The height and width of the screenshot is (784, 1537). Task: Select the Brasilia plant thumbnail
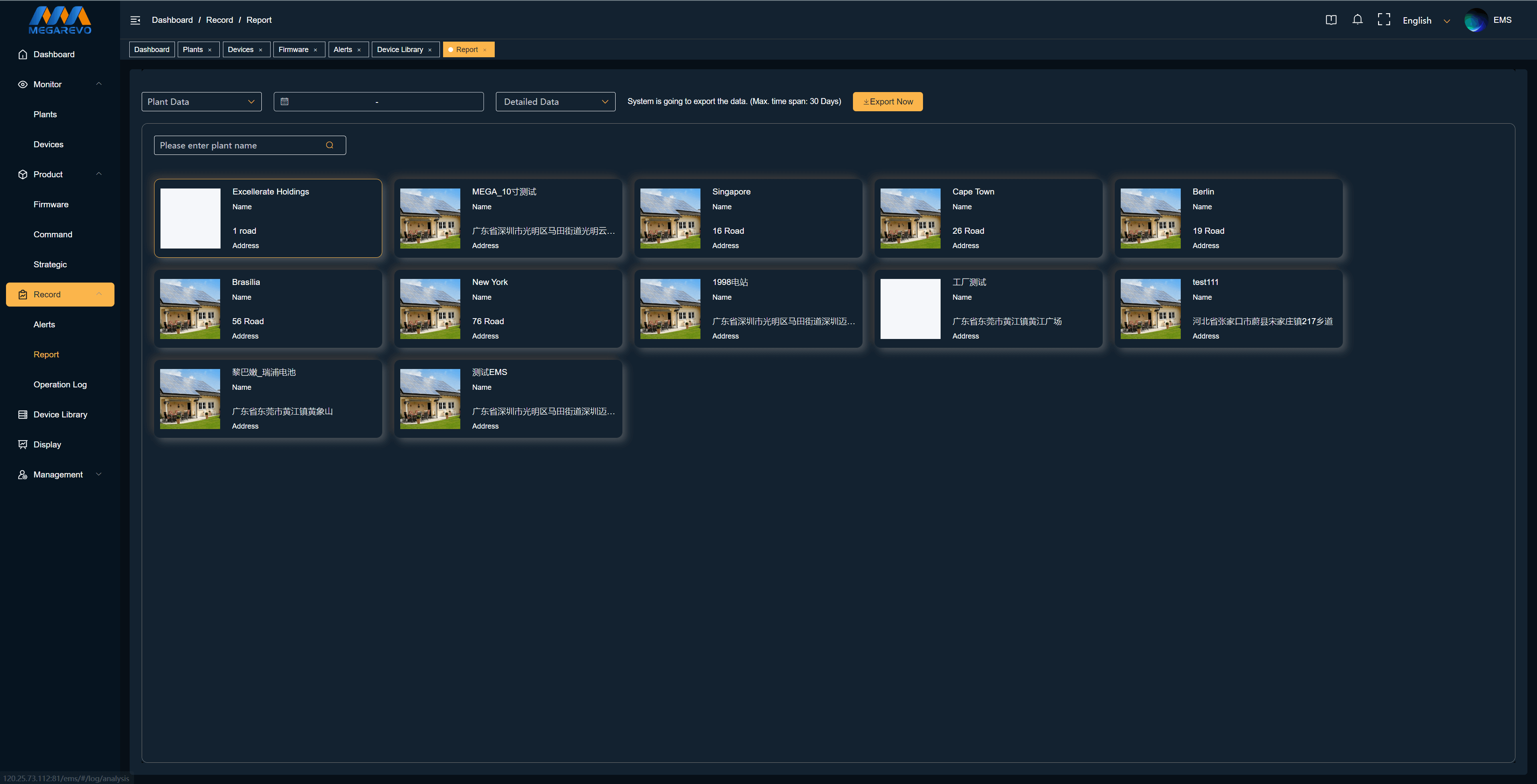pyautogui.click(x=191, y=309)
